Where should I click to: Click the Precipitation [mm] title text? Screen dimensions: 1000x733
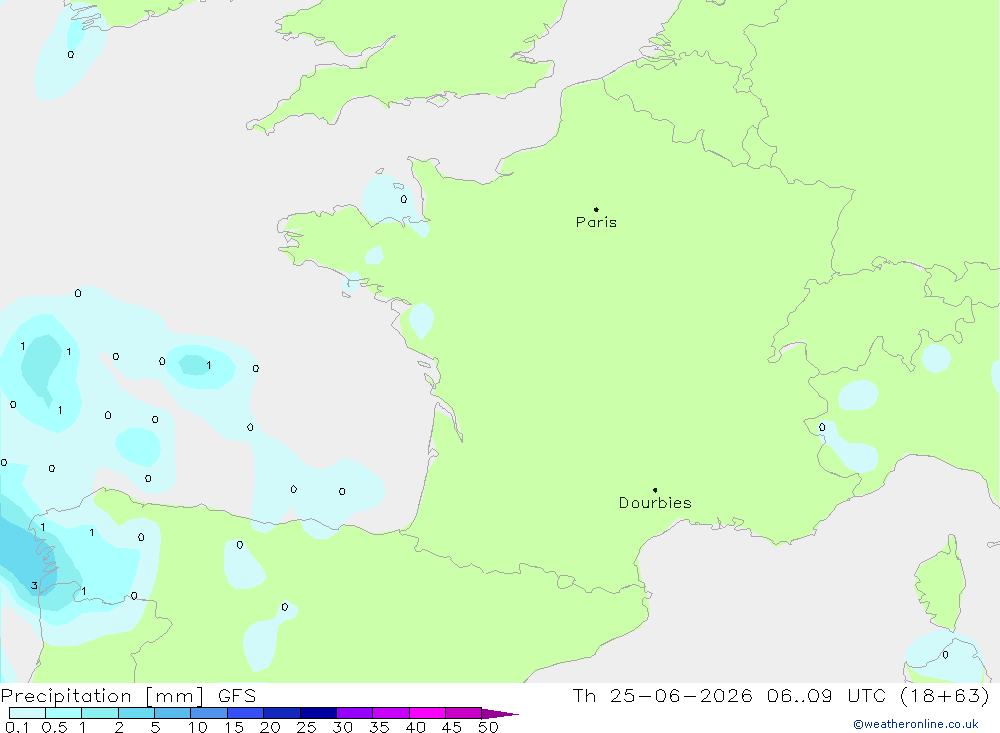point(102,696)
